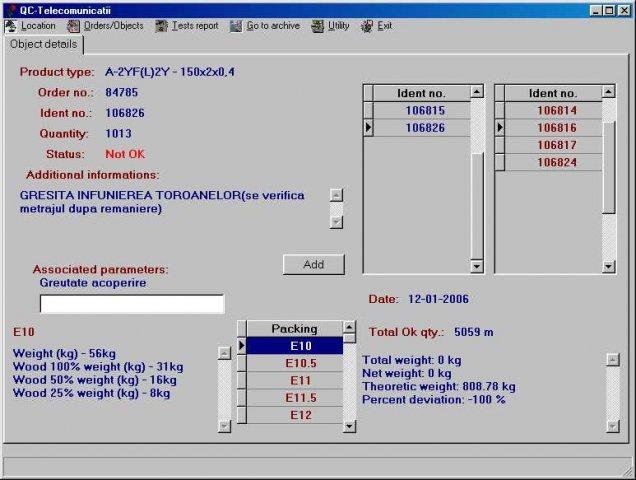The width and height of the screenshot is (636, 480).
Task: Click up arrow beside Additional informations text
Action: (x=336, y=195)
